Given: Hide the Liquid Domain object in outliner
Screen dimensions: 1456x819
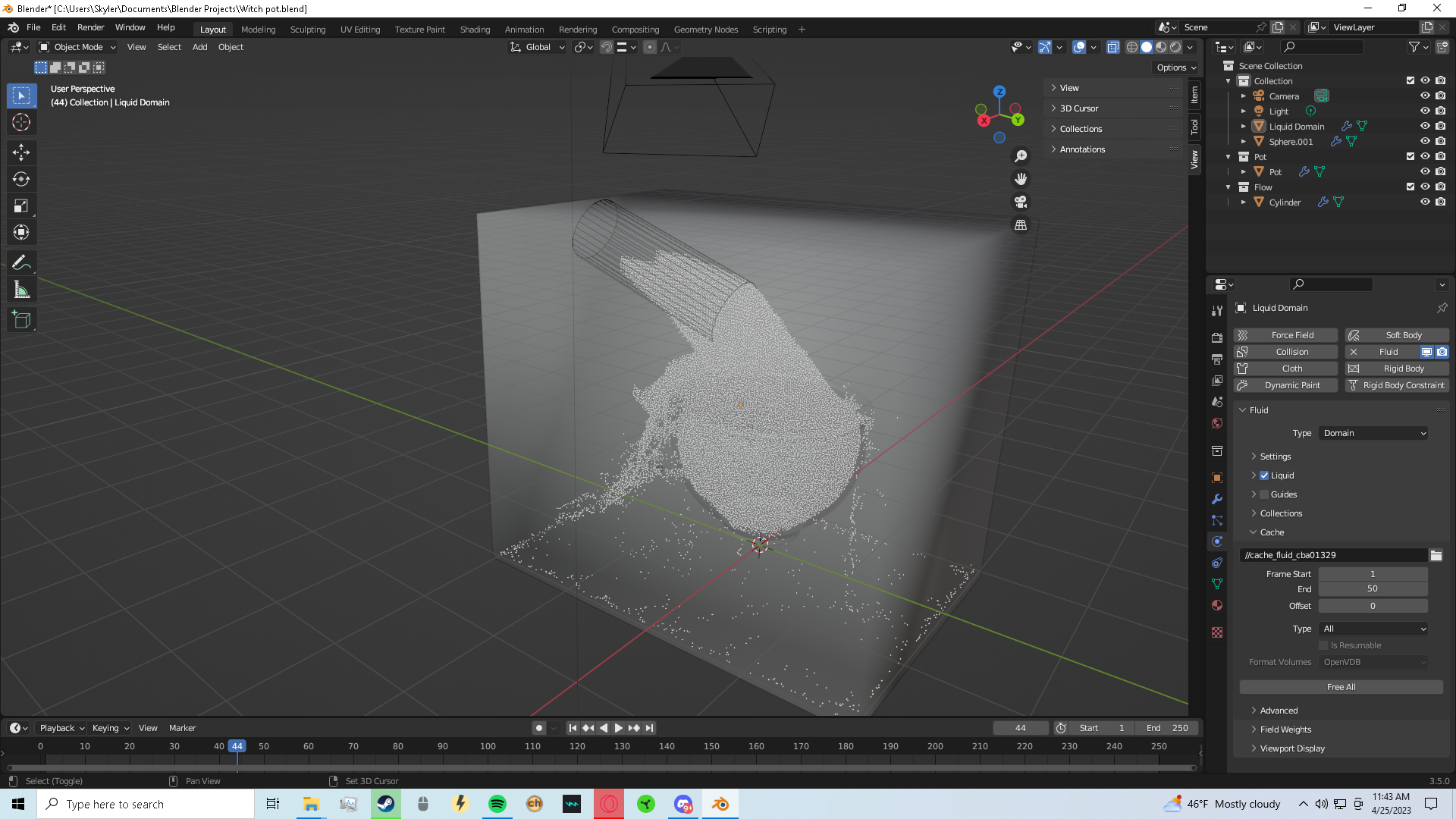Looking at the screenshot, I should pos(1425,126).
